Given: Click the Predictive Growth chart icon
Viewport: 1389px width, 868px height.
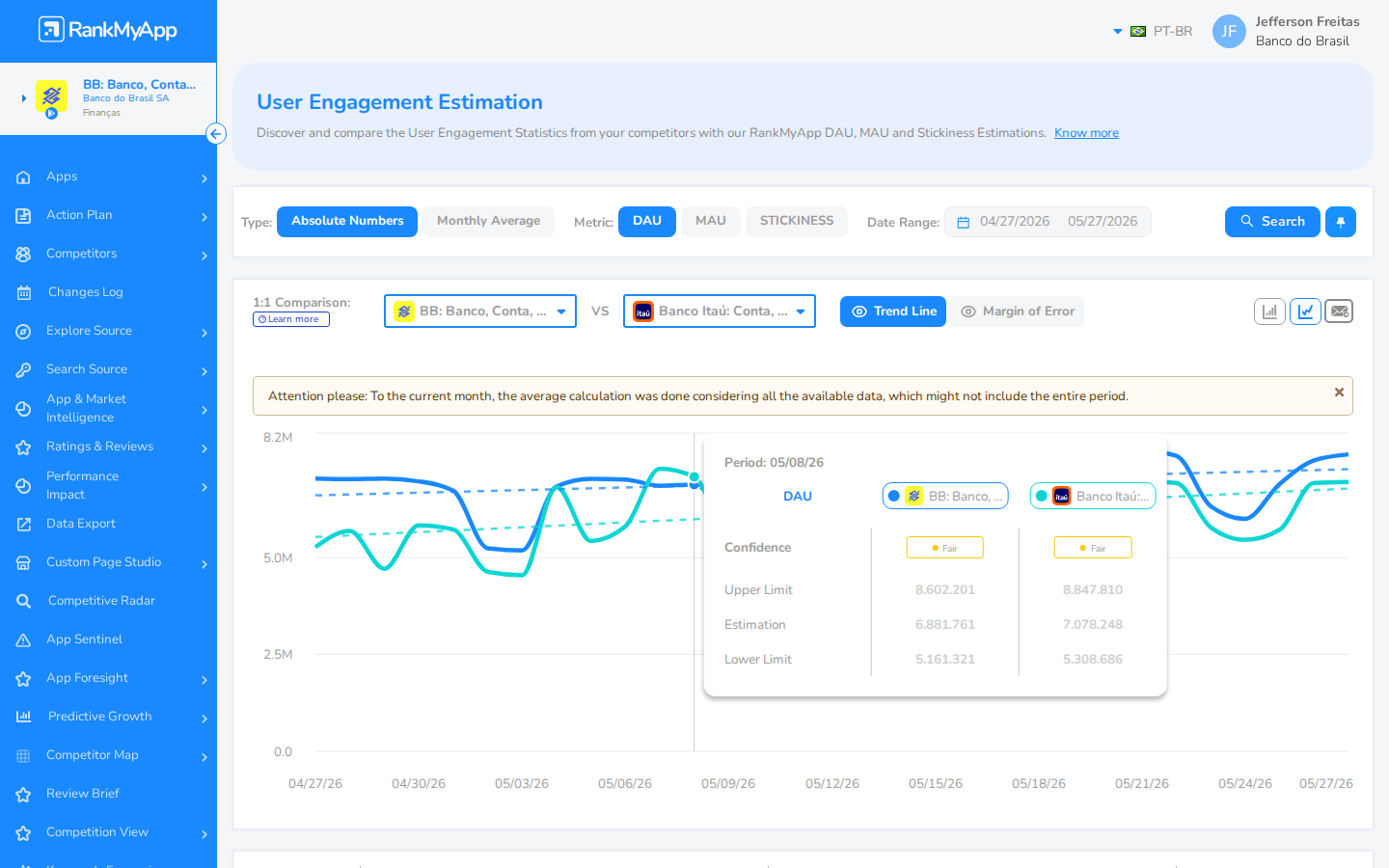Looking at the screenshot, I should [x=23, y=717].
